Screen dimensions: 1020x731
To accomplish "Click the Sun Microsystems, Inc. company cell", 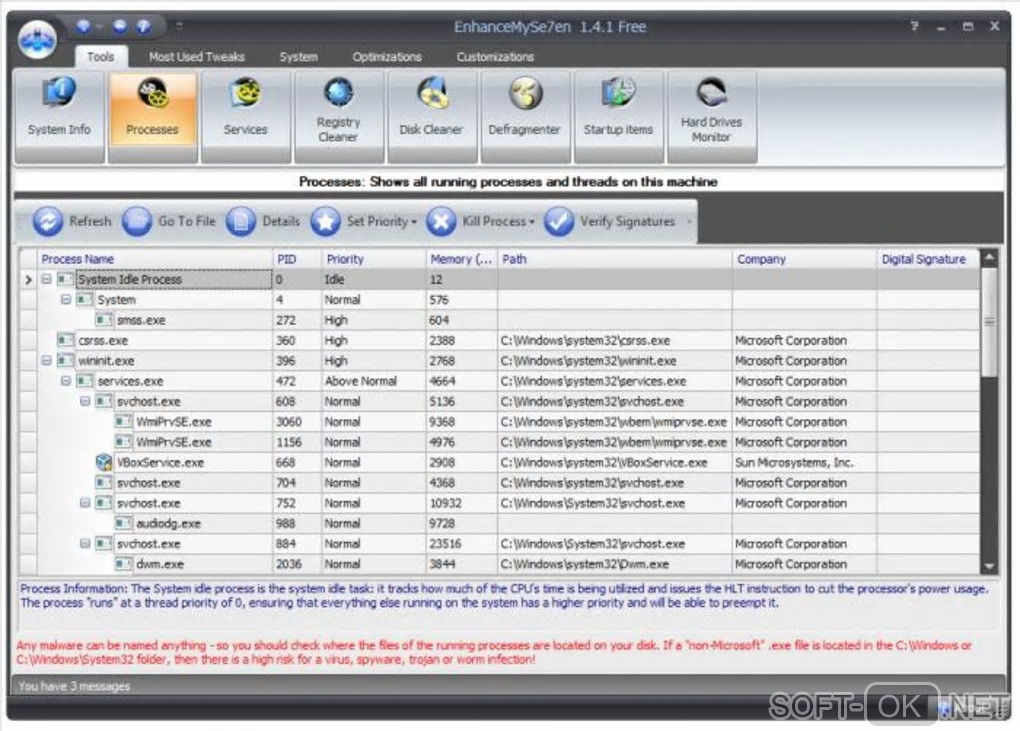I will [x=805, y=462].
